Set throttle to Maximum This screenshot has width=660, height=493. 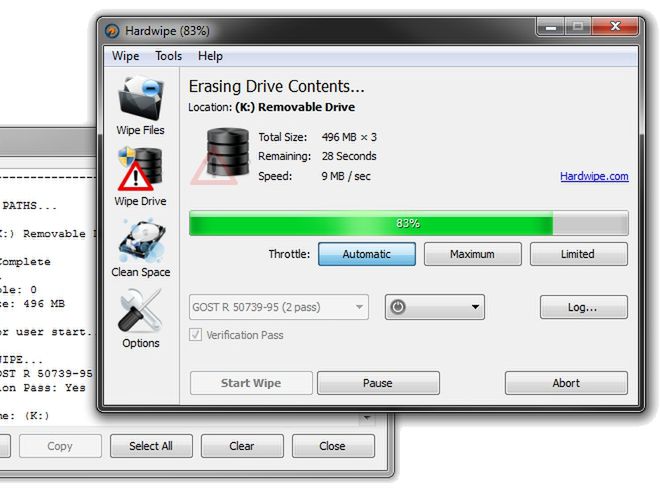[472, 254]
